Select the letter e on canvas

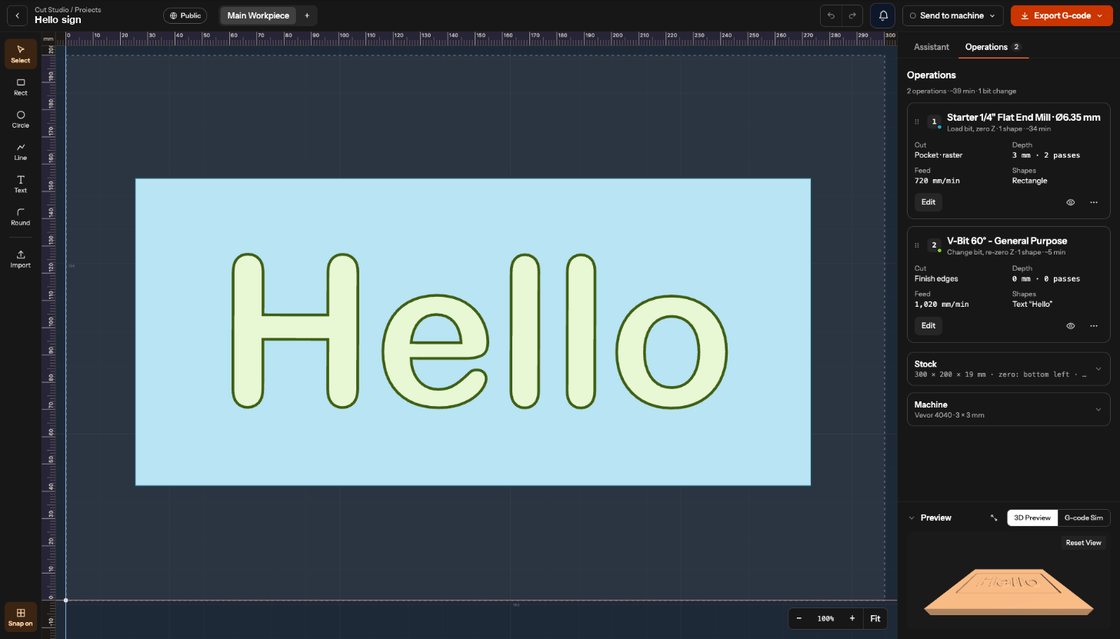point(436,352)
